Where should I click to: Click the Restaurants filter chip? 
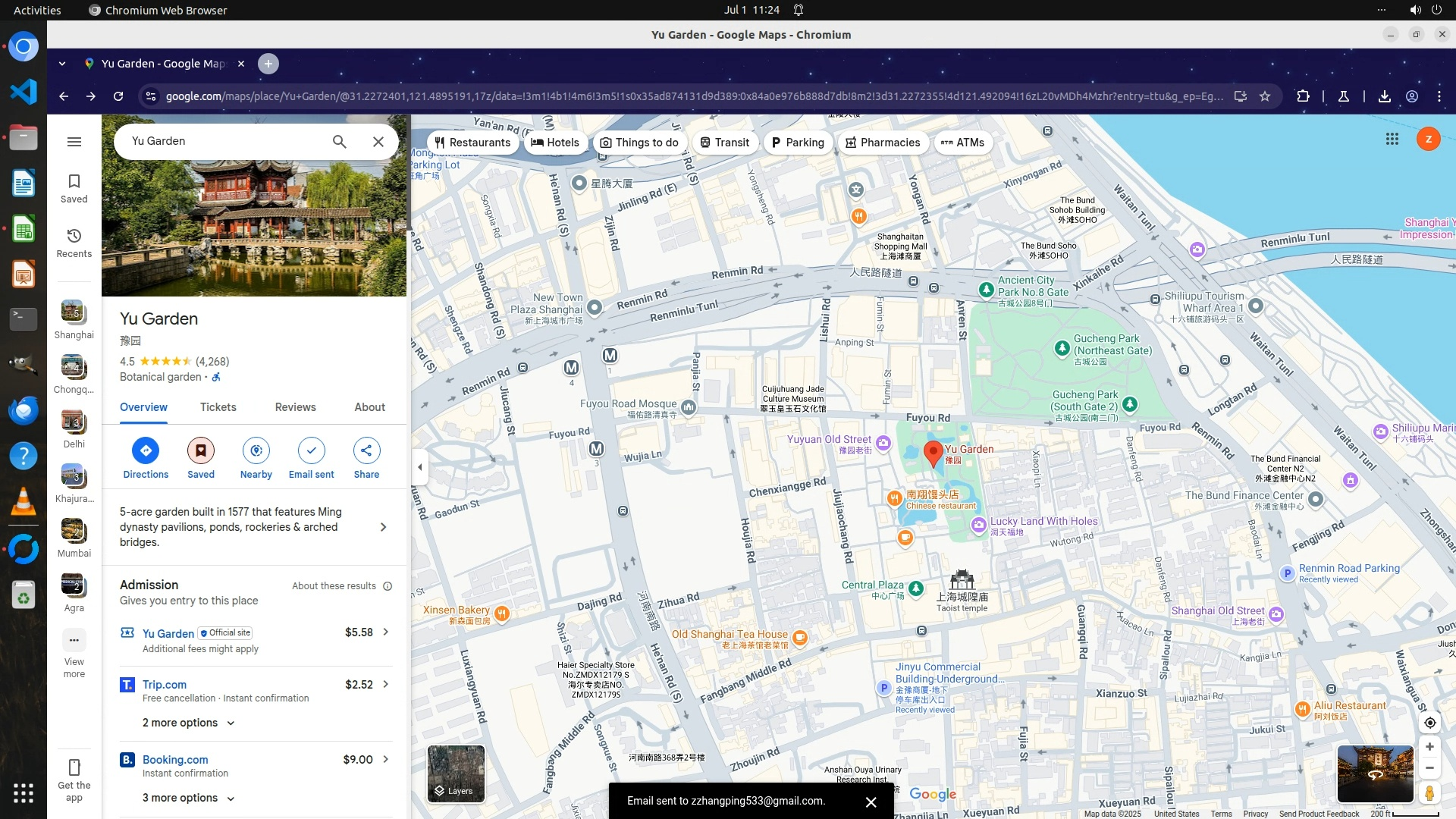coord(472,143)
